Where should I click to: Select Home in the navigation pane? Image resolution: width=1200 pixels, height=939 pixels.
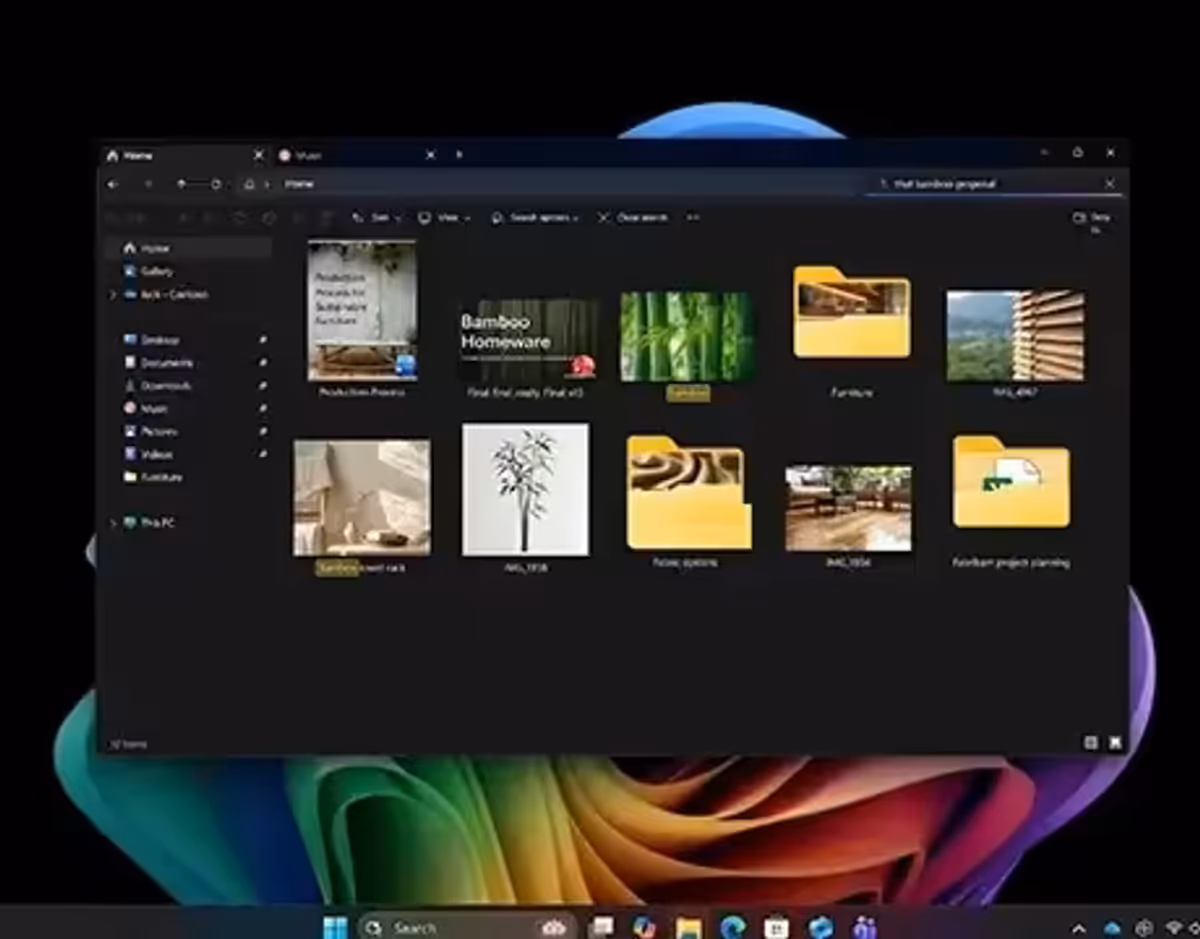coord(187,248)
